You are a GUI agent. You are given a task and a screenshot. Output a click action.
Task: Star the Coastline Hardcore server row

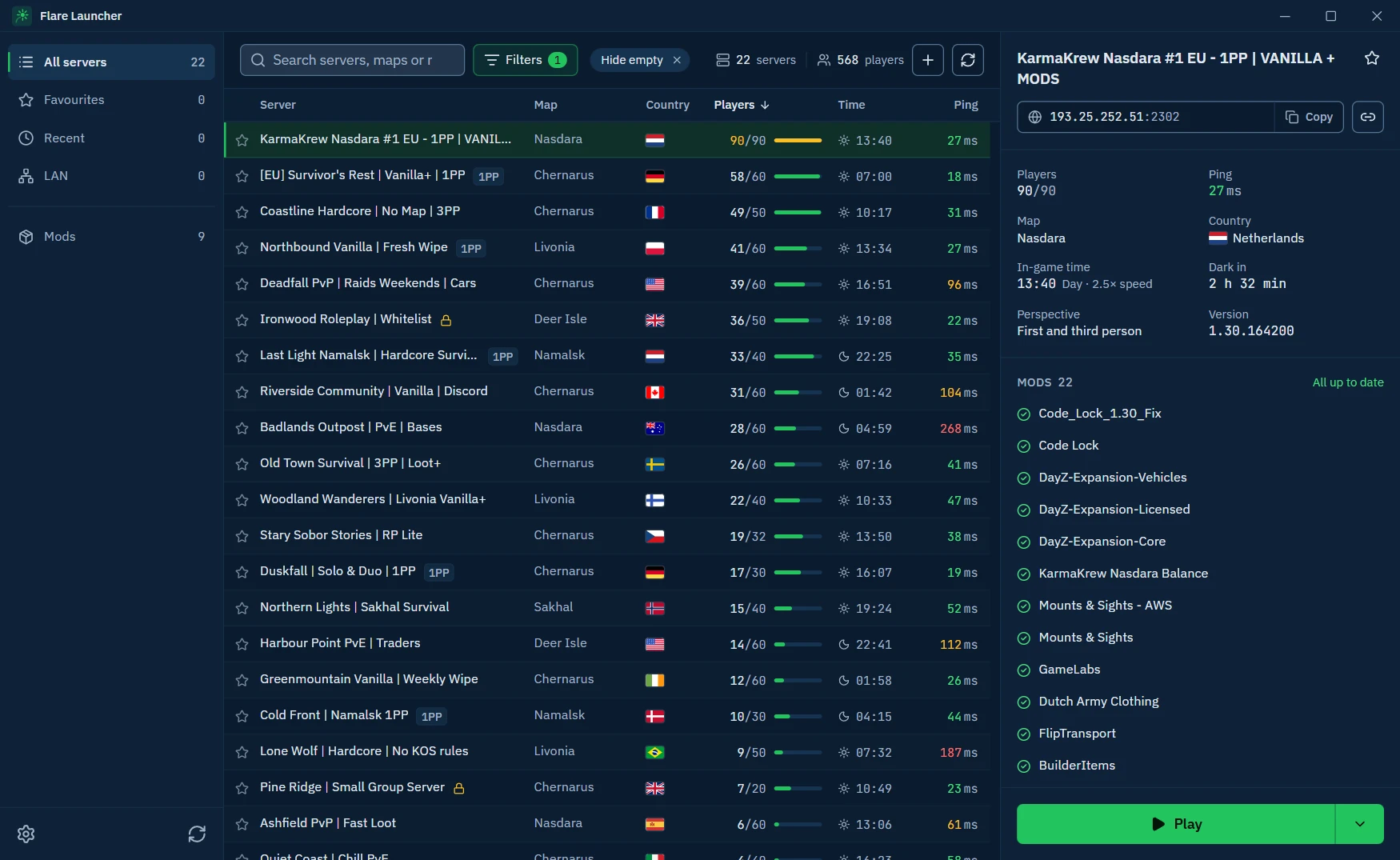(x=242, y=212)
